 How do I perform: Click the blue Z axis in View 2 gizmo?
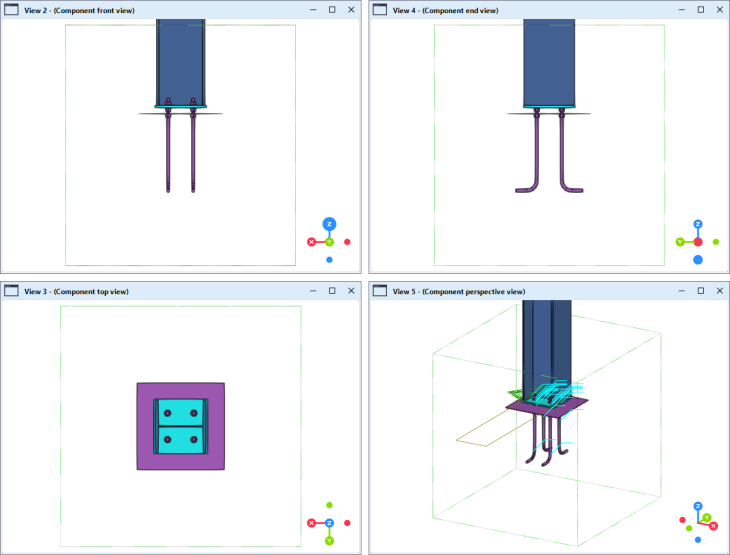tap(330, 224)
